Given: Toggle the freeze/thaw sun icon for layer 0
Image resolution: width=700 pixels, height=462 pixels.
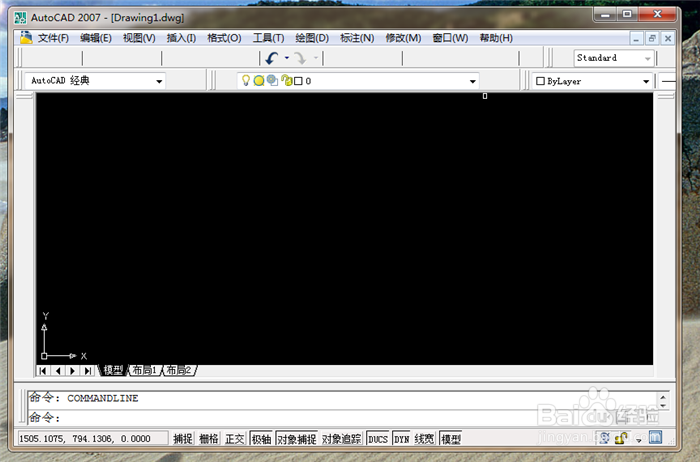Looking at the screenshot, I should [258, 81].
